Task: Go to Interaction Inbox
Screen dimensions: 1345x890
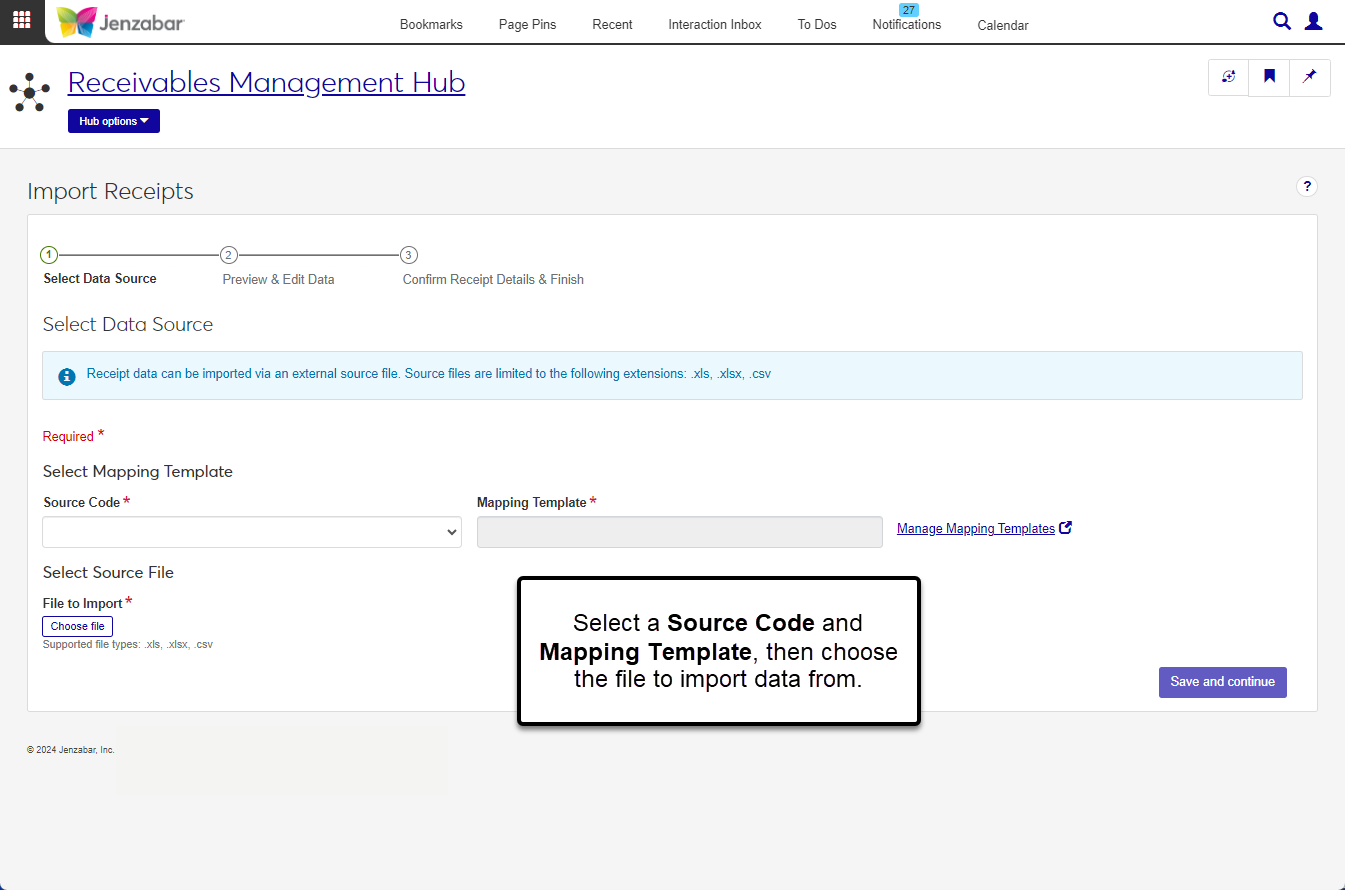Action: (x=715, y=25)
